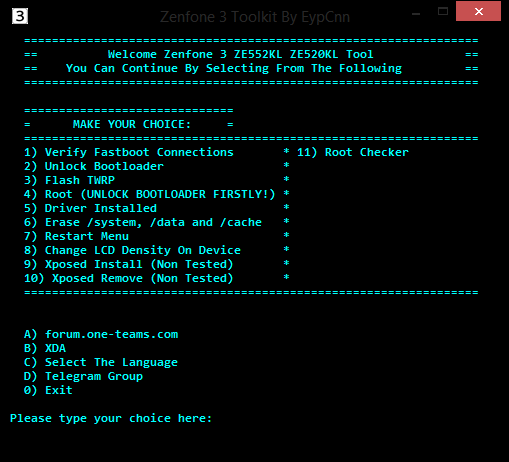Click option D Telegram Group
Viewport: 509px width, 462px height.
click(83, 376)
